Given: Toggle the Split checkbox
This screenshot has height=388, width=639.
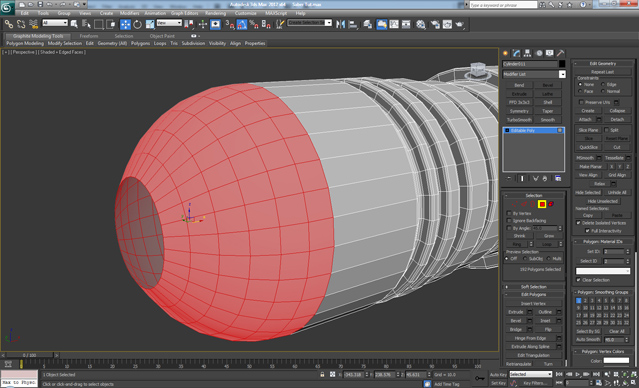Looking at the screenshot, I should click(606, 130).
